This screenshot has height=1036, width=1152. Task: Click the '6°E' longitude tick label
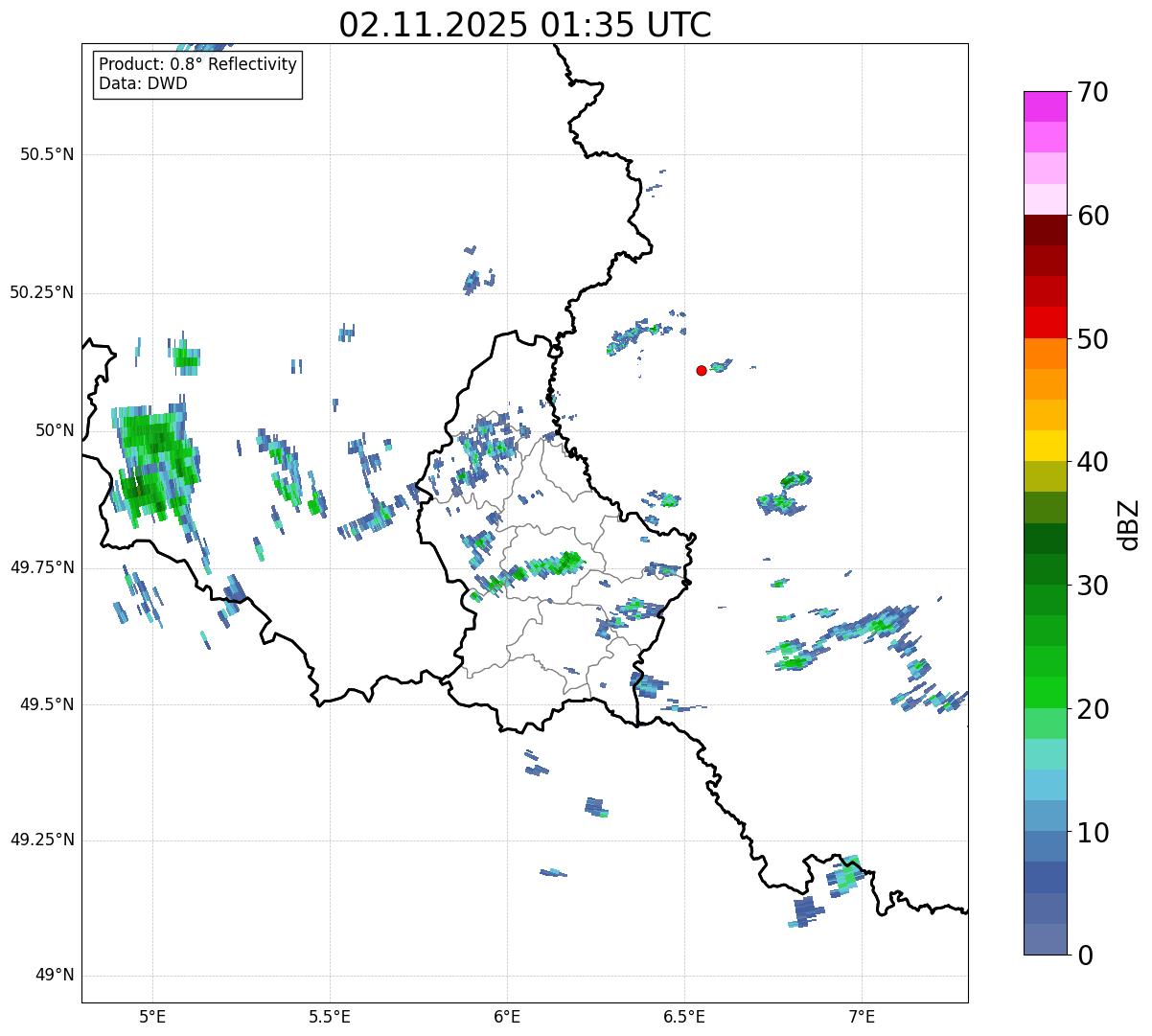(507, 1017)
